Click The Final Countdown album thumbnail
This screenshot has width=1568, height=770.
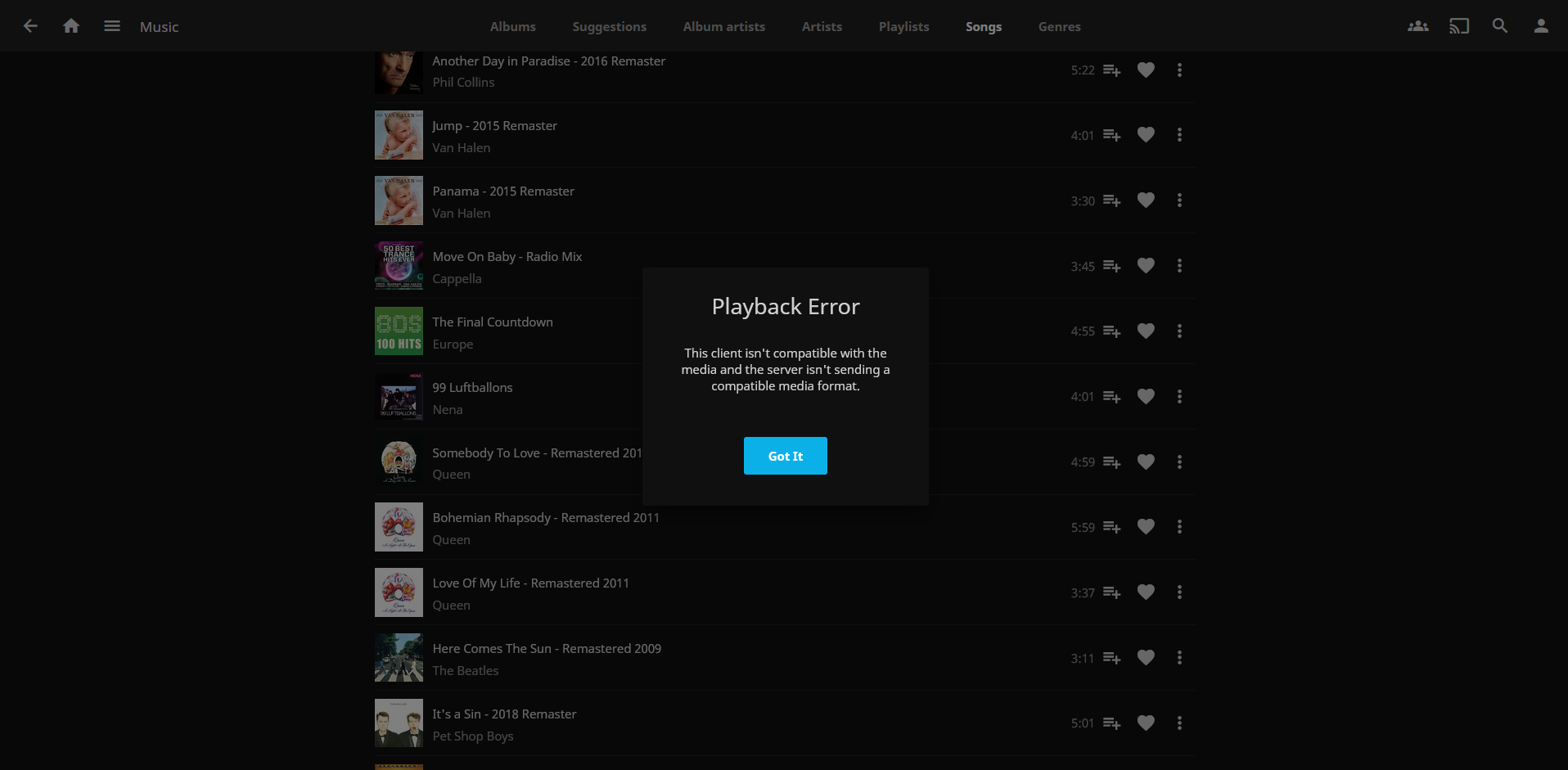click(399, 331)
